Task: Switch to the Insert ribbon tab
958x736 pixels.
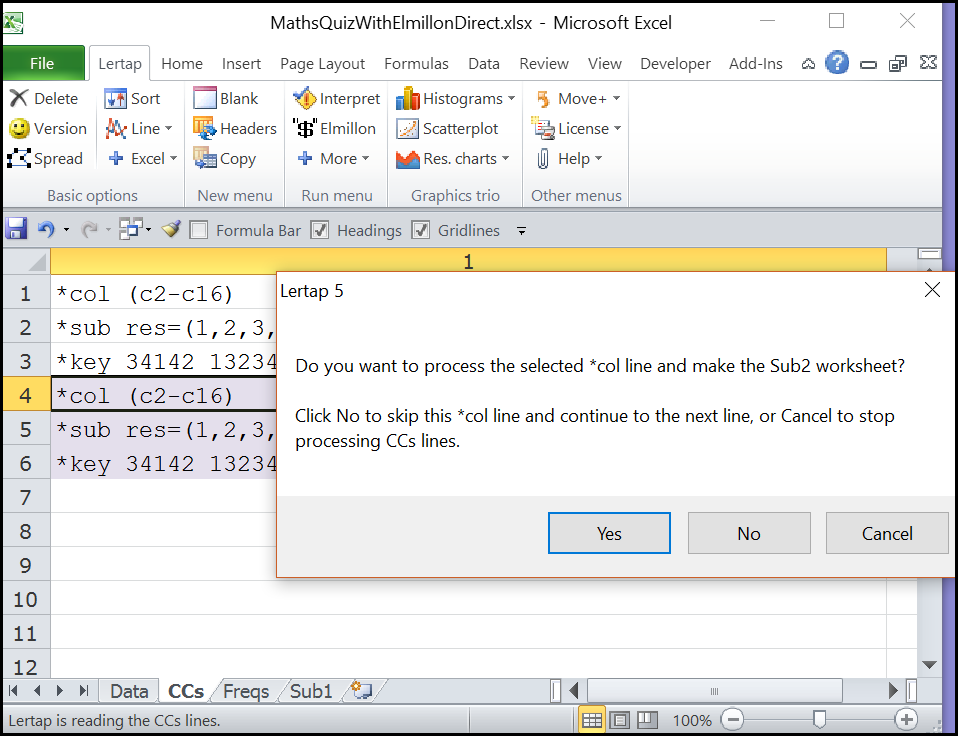Action: pyautogui.click(x=241, y=64)
